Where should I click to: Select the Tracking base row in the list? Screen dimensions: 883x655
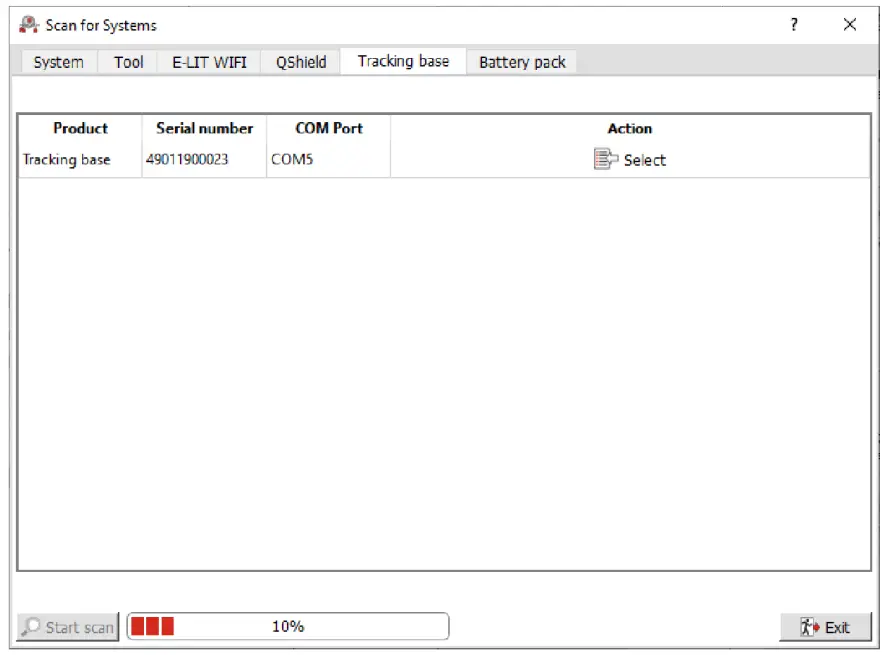point(66,159)
